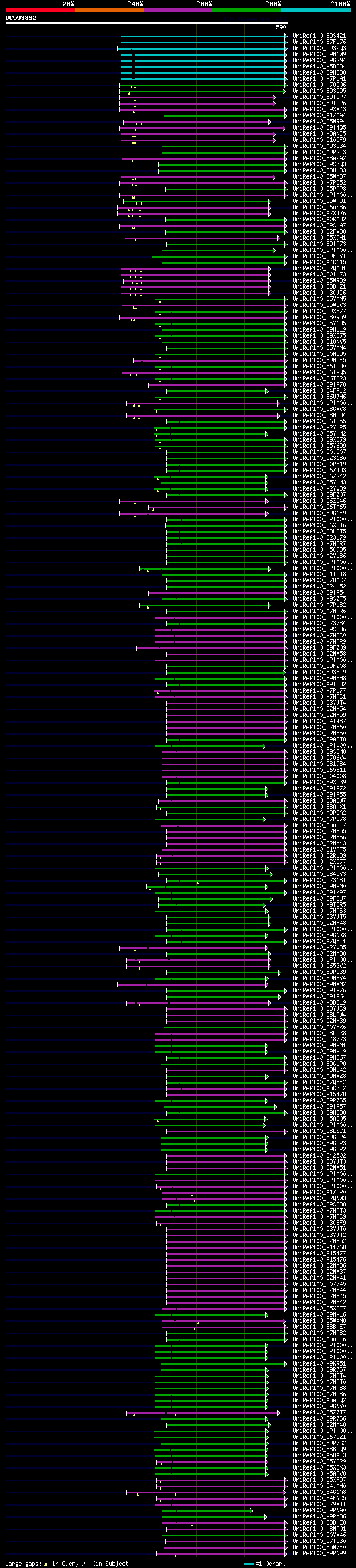Viewport: 356px width, 1568px height.
Task: Select the UniRef100_Q9XE77 label
Action: [x=319, y=311]
